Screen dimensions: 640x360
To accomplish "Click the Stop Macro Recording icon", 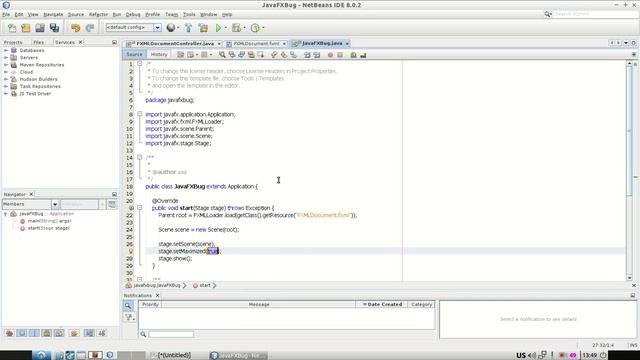I will (x=340, y=55).
